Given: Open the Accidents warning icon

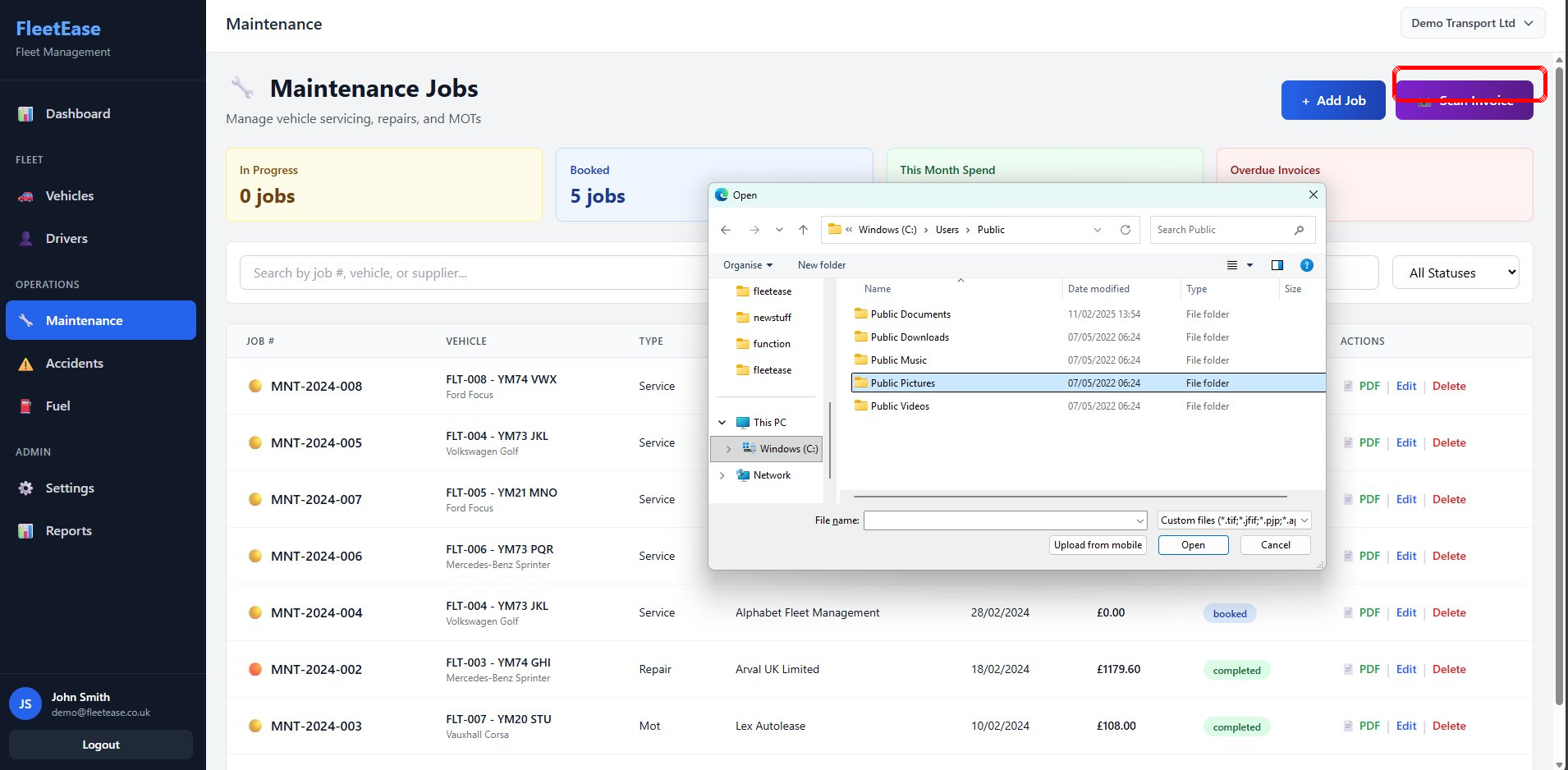Looking at the screenshot, I should (25, 363).
